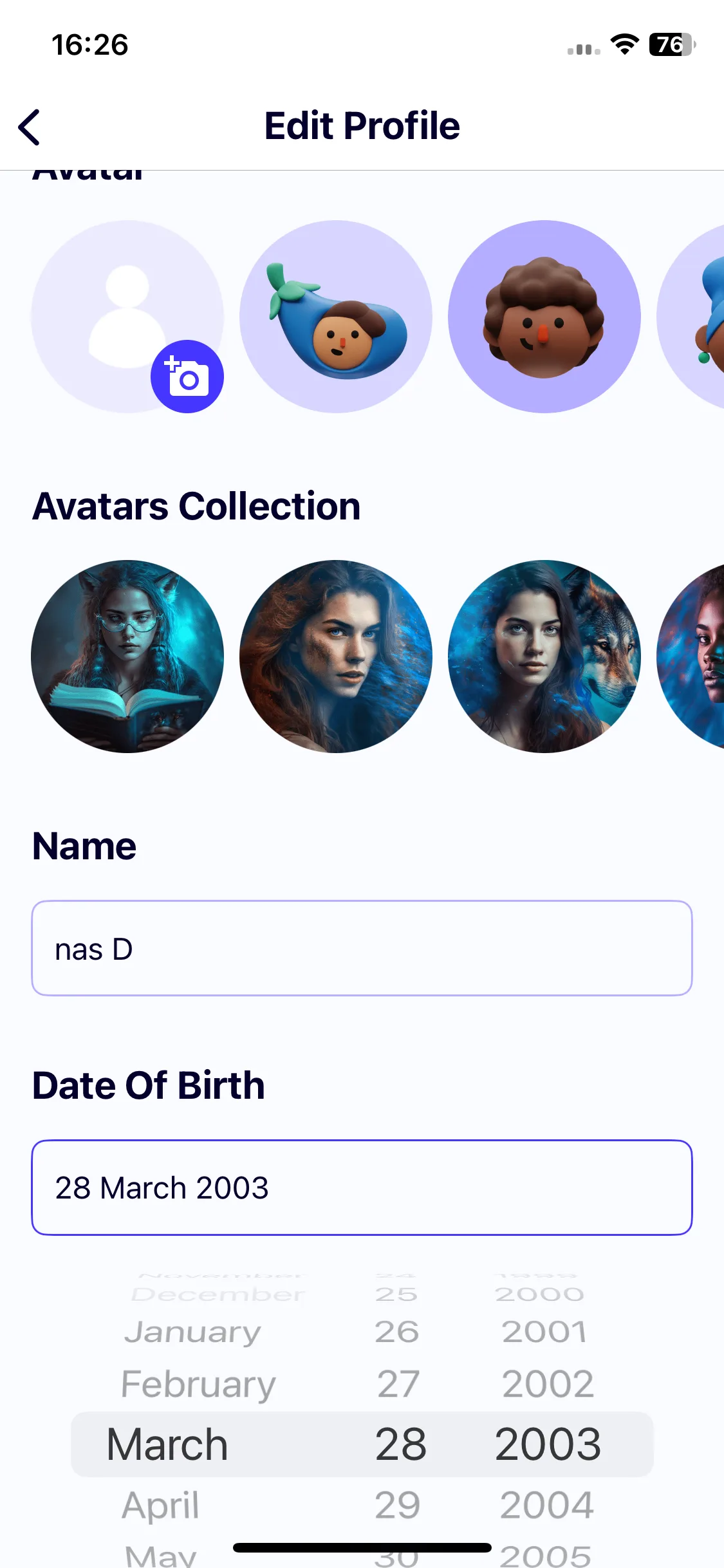Screen dimensions: 724x1568
Task: Tap the back arrow icon
Action: (30, 127)
